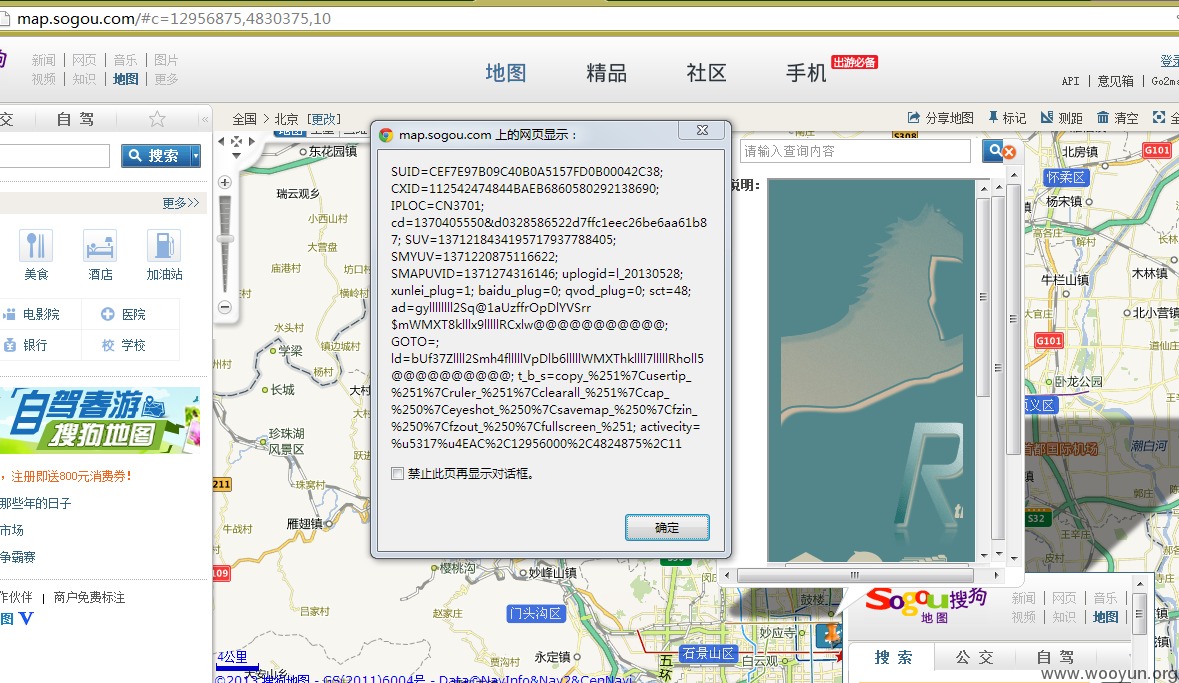Open the 精品 navigation item
The height and width of the screenshot is (683, 1179).
click(x=606, y=73)
